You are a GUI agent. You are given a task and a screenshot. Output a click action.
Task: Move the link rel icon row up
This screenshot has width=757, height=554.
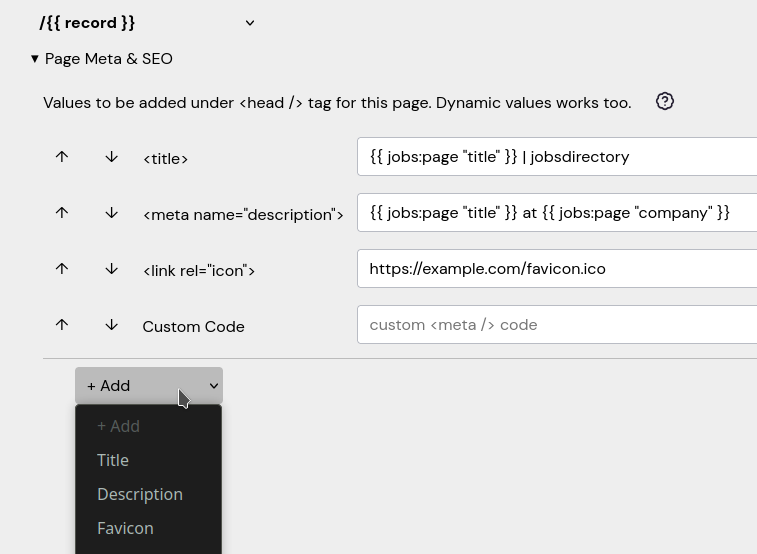tap(62, 269)
